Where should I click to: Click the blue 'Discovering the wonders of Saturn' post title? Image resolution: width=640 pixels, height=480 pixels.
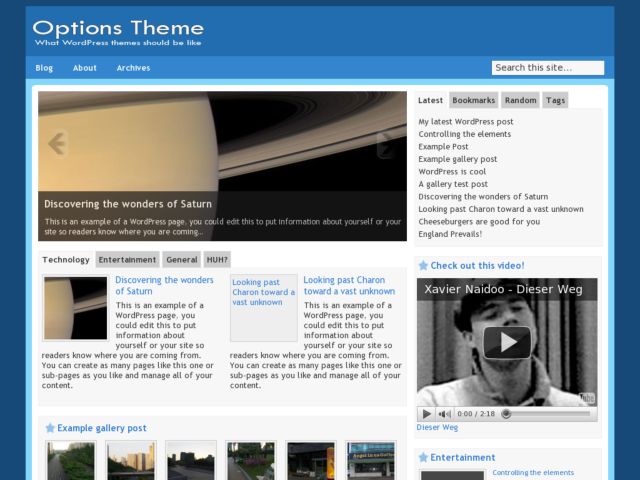(x=164, y=286)
